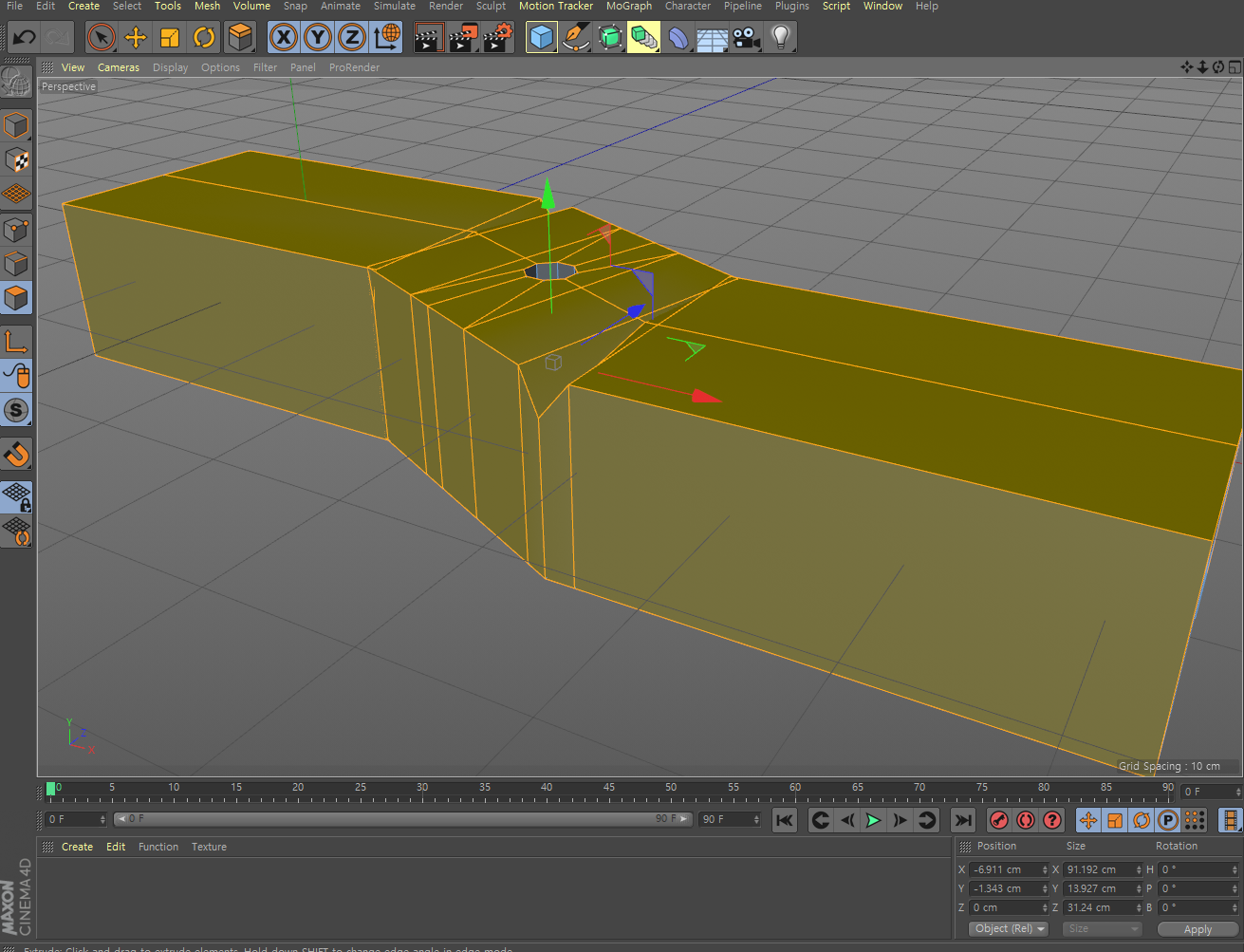This screenshot has width=1244, height=952.
Task: Toggle the X axis lock
Action: tap(283, 38)
